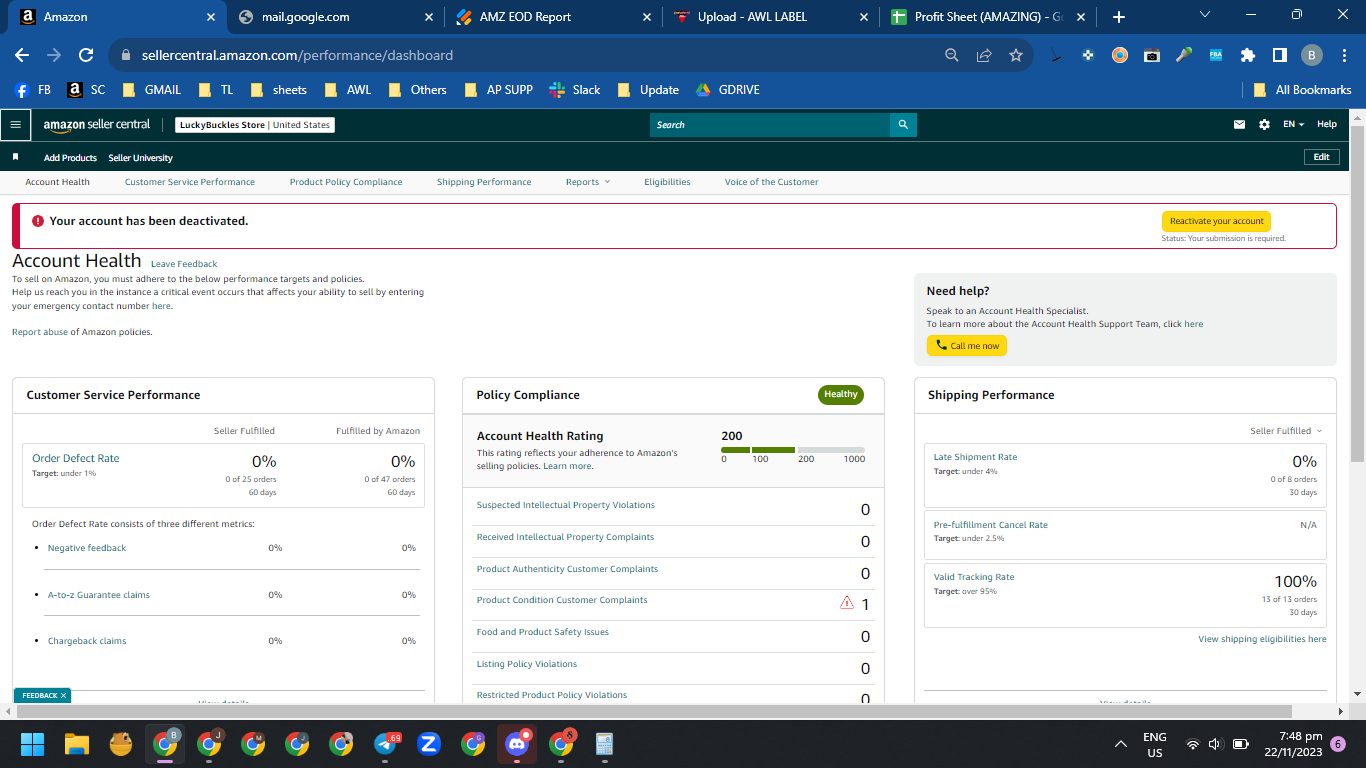Open the Chrome profile B avatar

(1312, 55)
